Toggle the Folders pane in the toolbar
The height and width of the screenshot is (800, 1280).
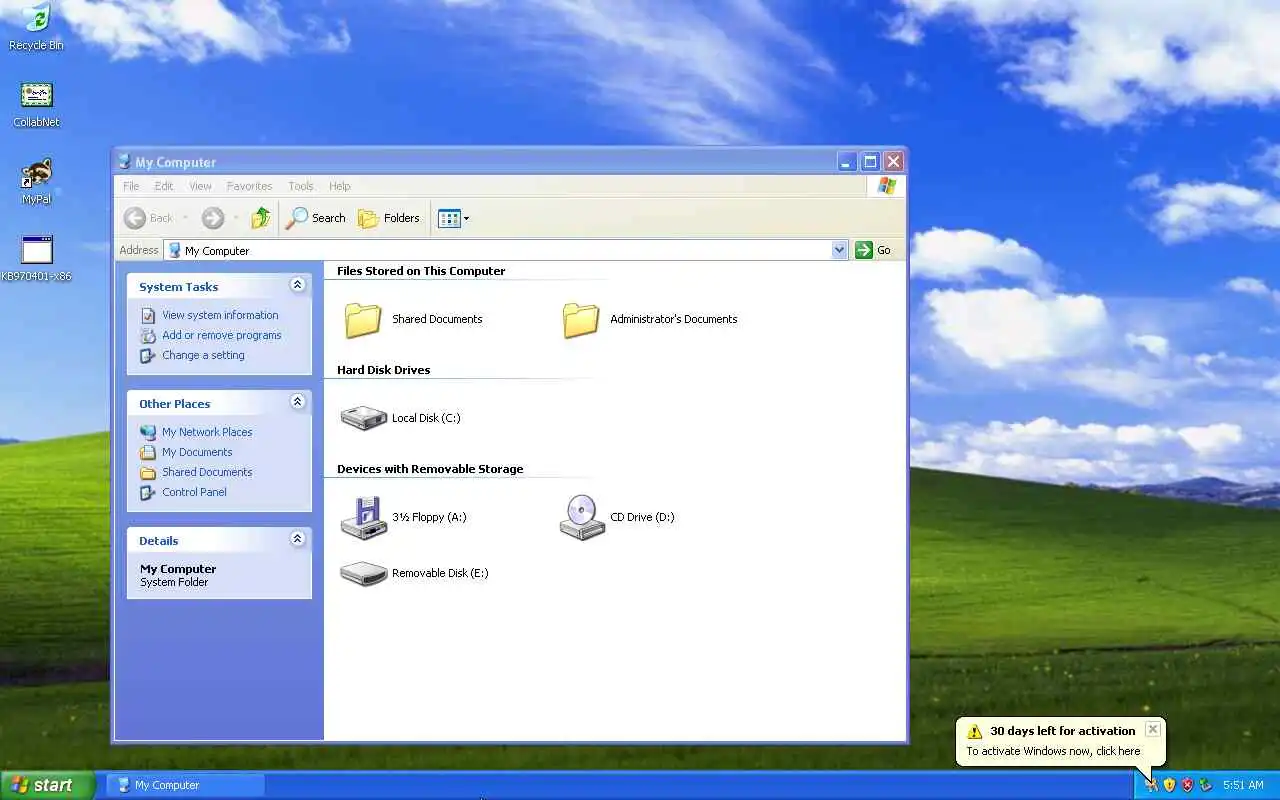[x=388, y=218]
